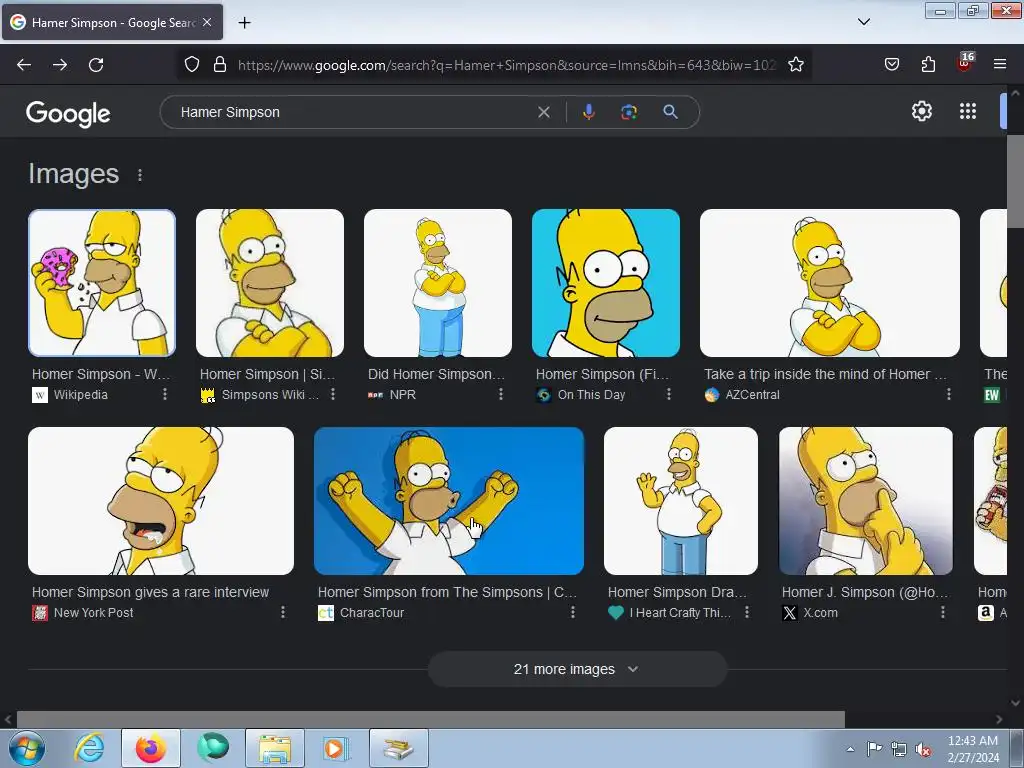
Task: Open the CharacTour Homer arms-raised thumbnail
Action: pos(449,501)
